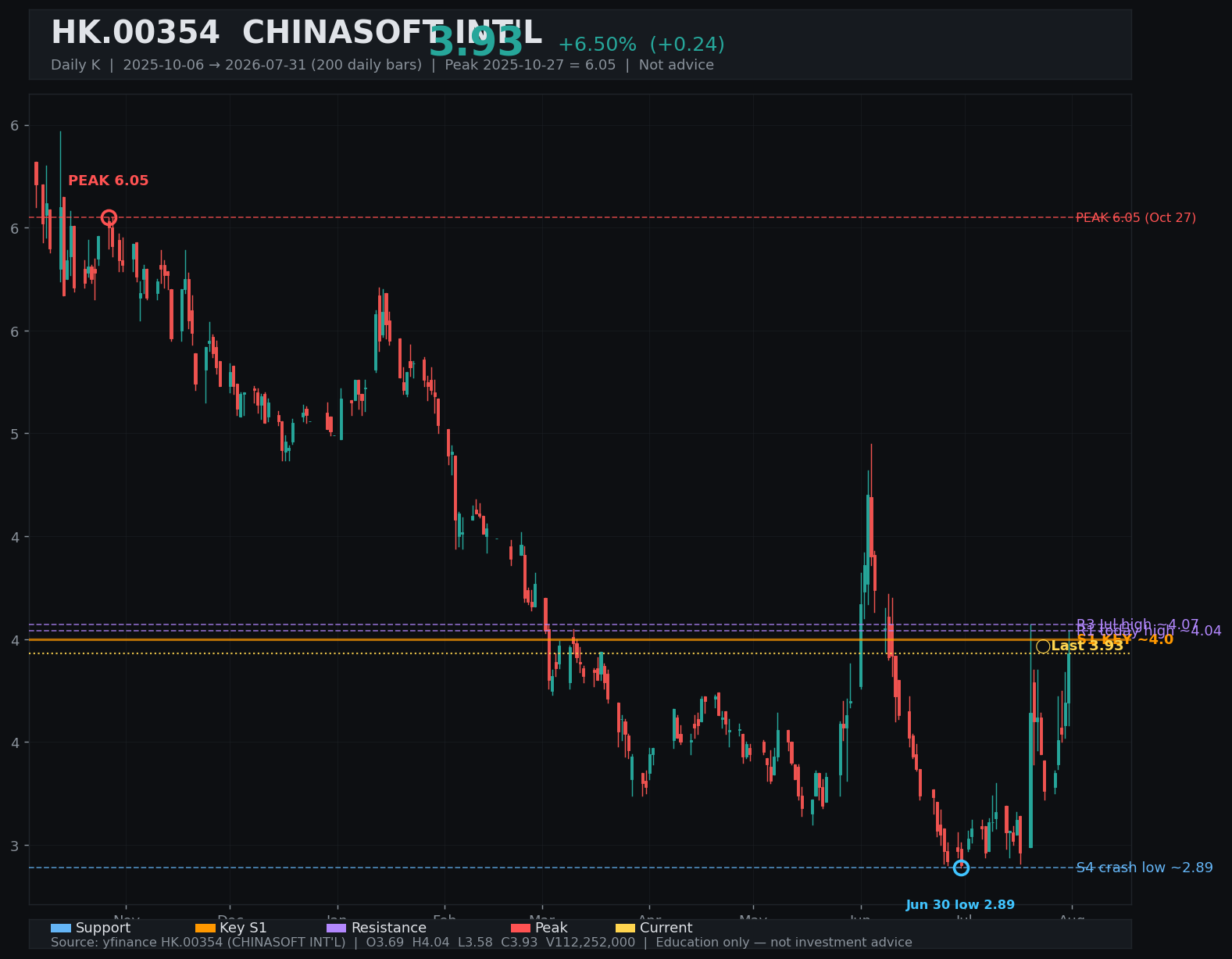Click the PEAK 6.05 annotation text

coord(109,181)
